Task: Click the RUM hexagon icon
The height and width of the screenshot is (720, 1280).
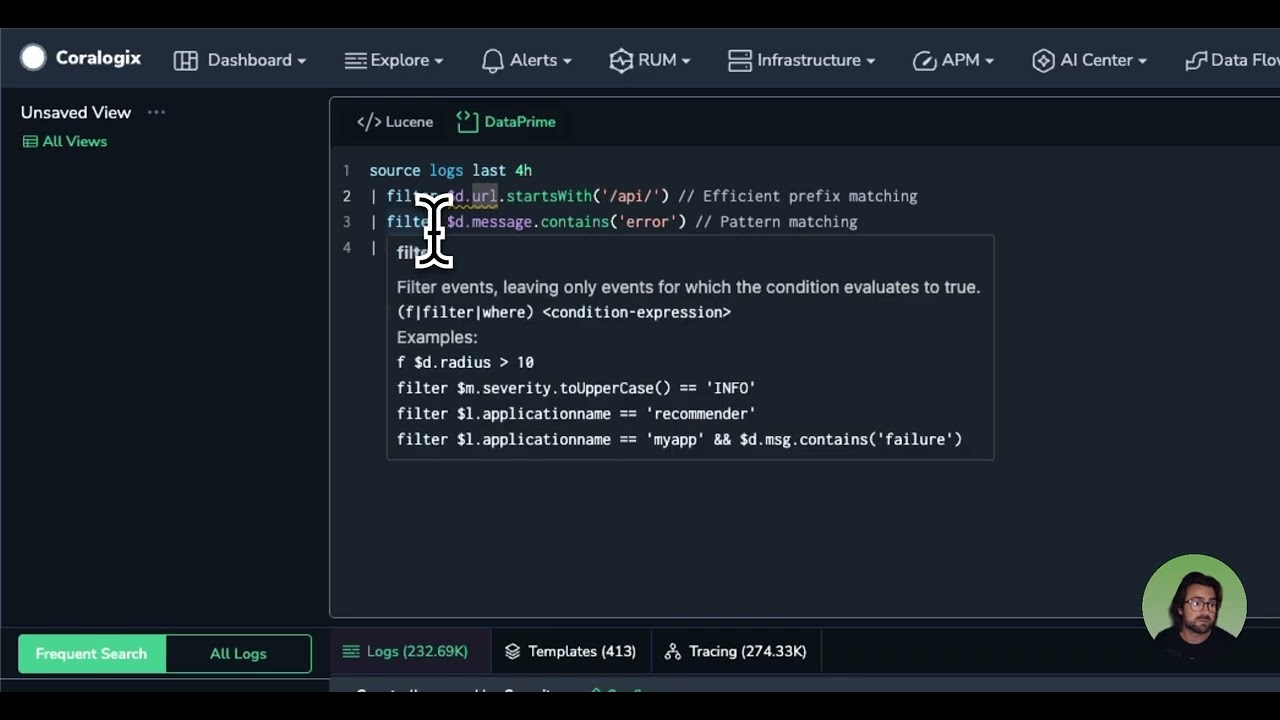Action: click(x=621, y=60)
